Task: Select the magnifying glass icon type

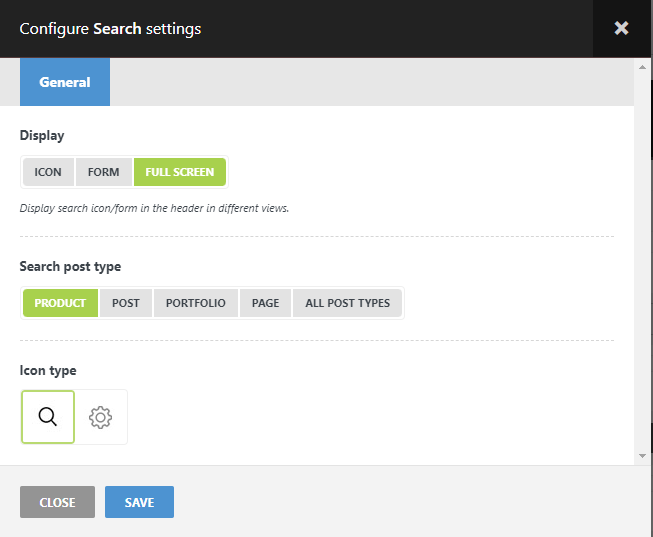Action: point(48,417)
